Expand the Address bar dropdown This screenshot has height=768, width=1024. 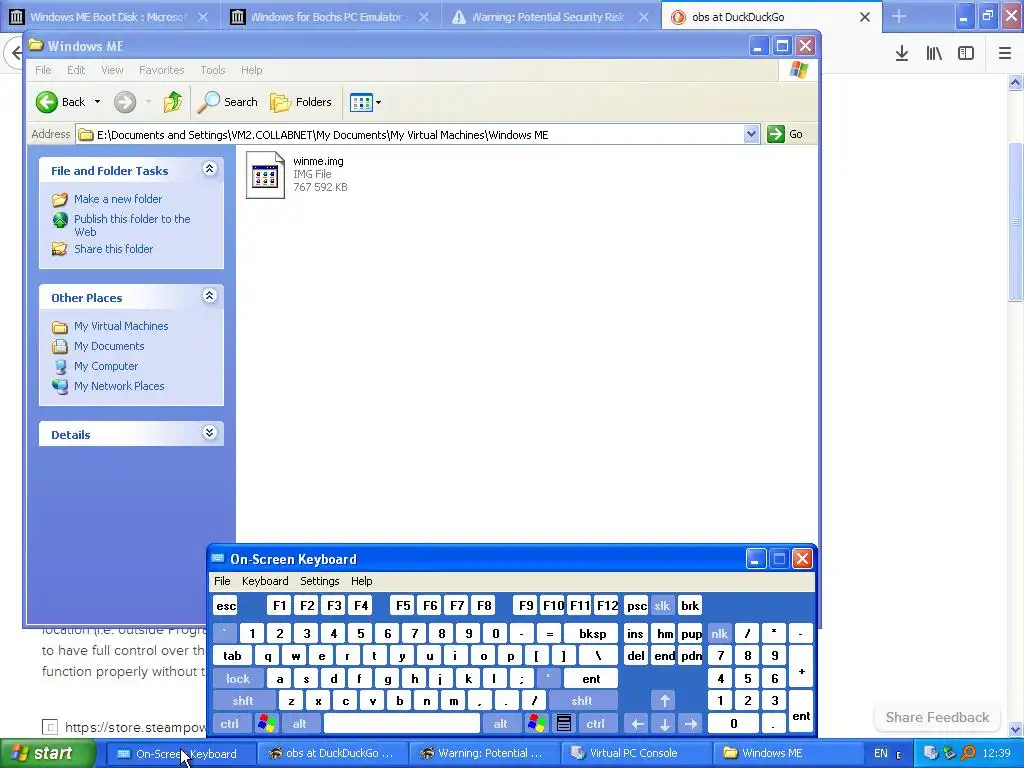point(751,134)
